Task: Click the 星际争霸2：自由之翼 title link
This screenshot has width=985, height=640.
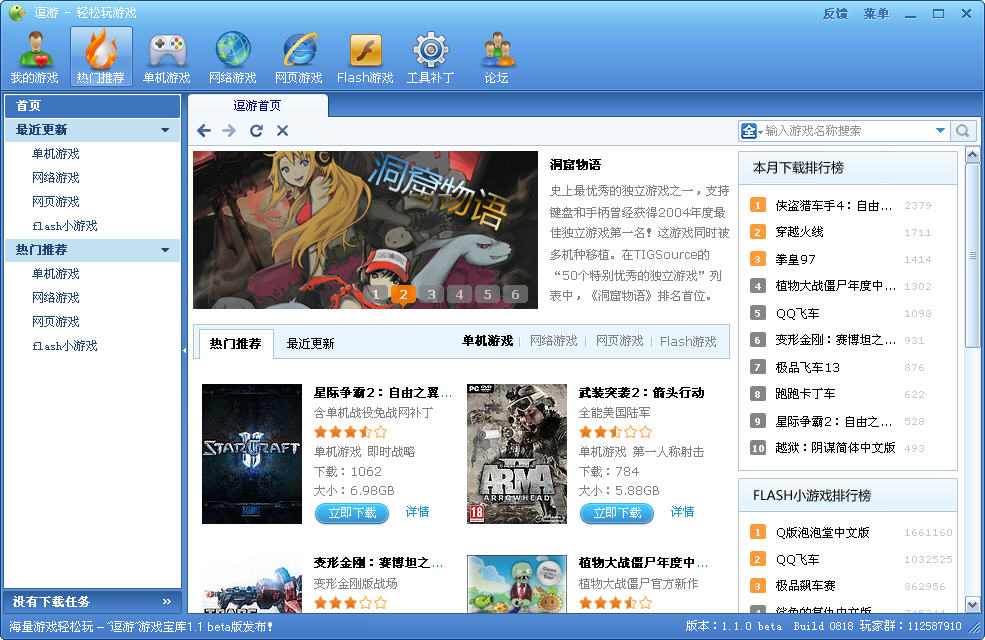Action: (383, 393)
